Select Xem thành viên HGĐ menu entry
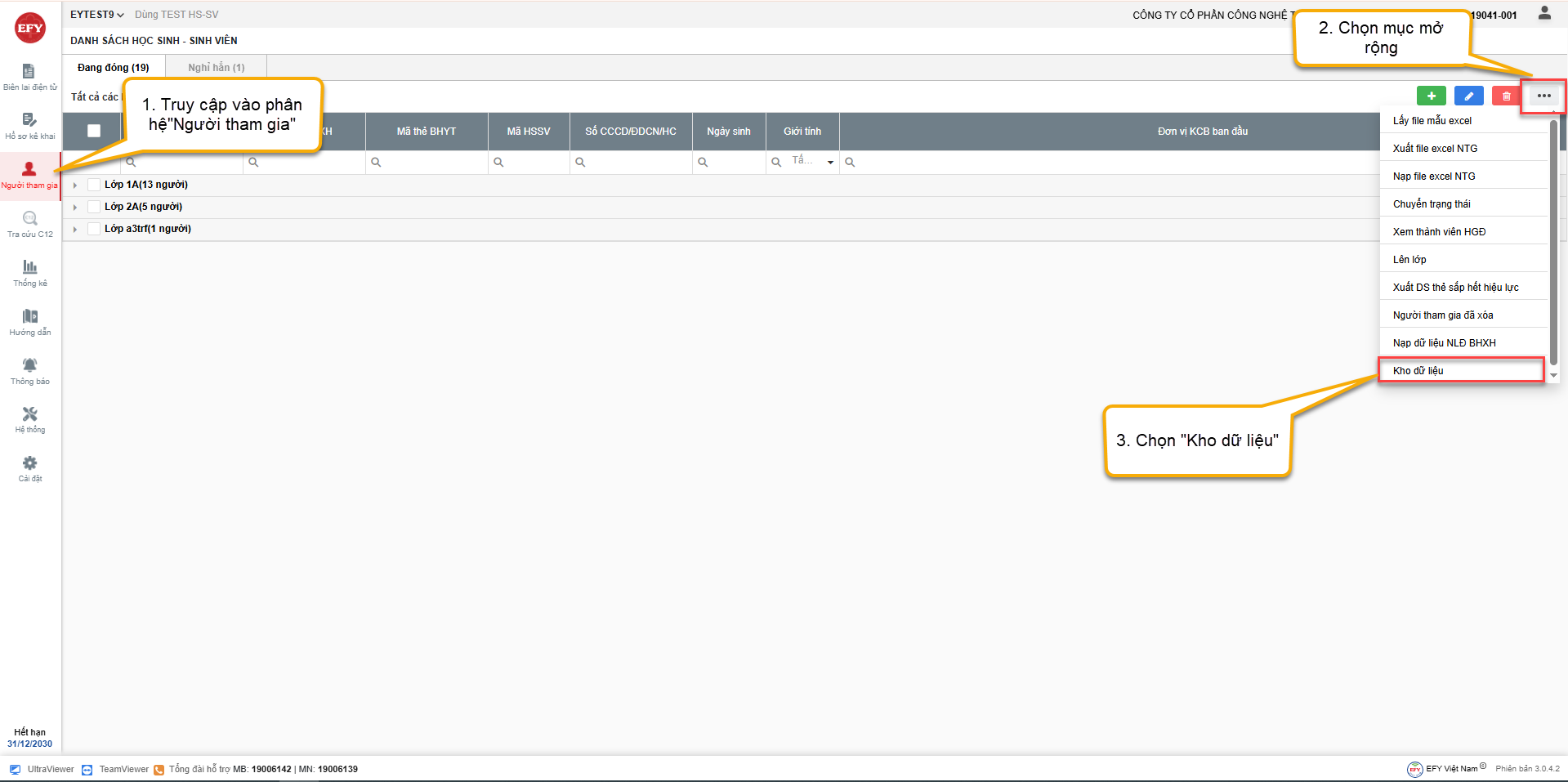The height and width of the screenshot is (782, 1568). click(x=1464, y=232)
